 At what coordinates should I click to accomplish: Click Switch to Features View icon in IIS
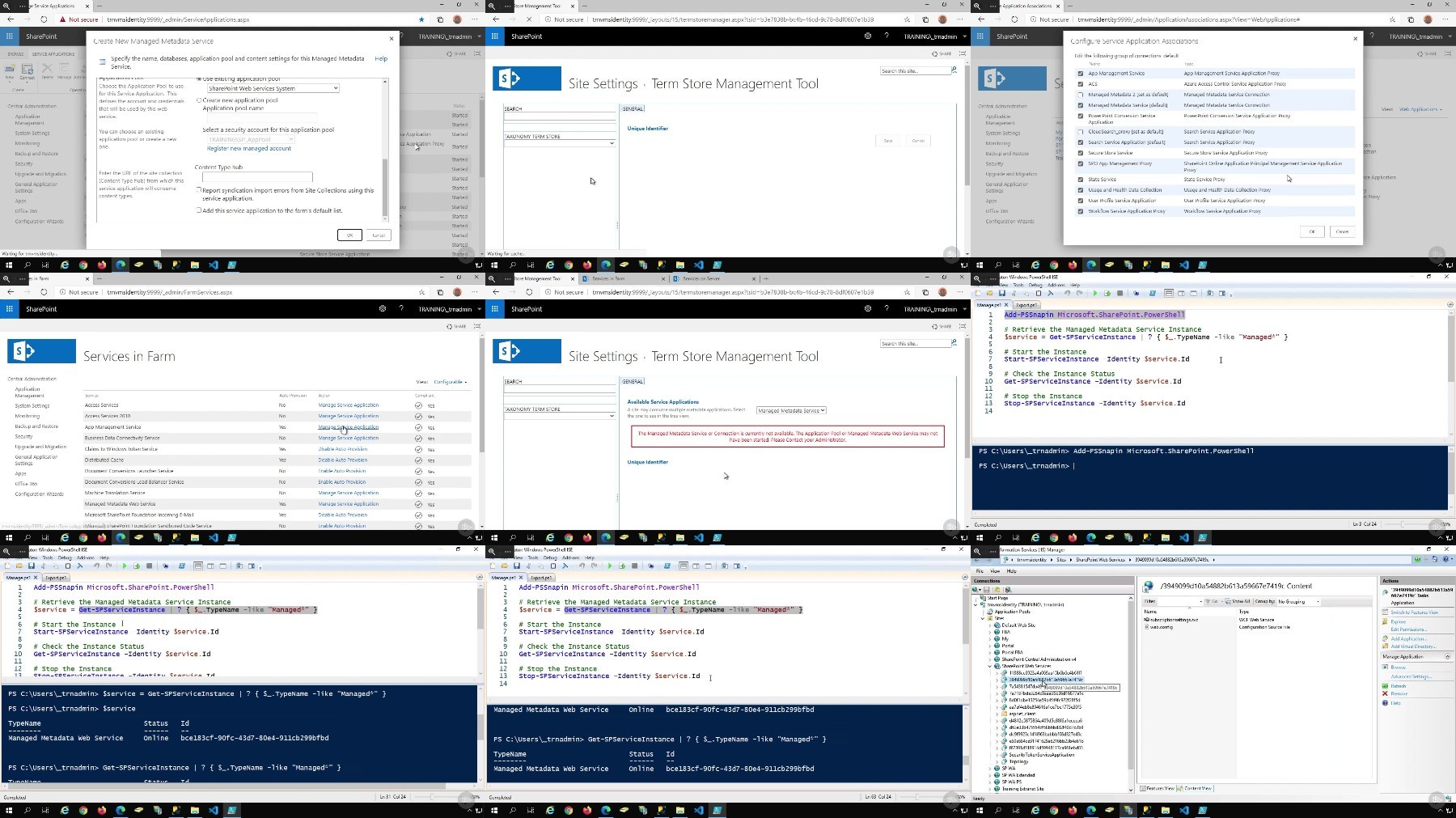[1385, 612]
